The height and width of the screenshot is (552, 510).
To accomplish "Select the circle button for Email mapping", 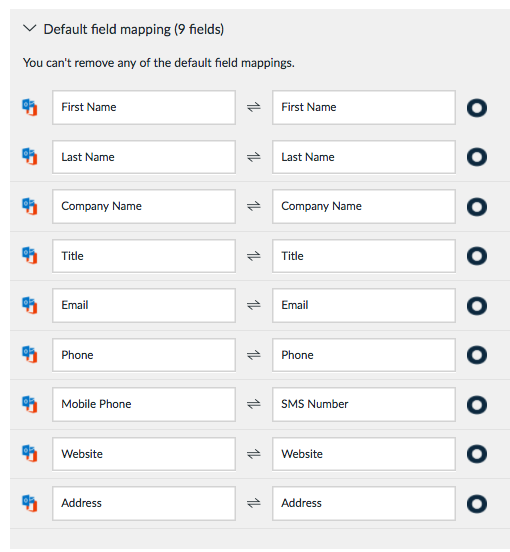I will (477, 306).
